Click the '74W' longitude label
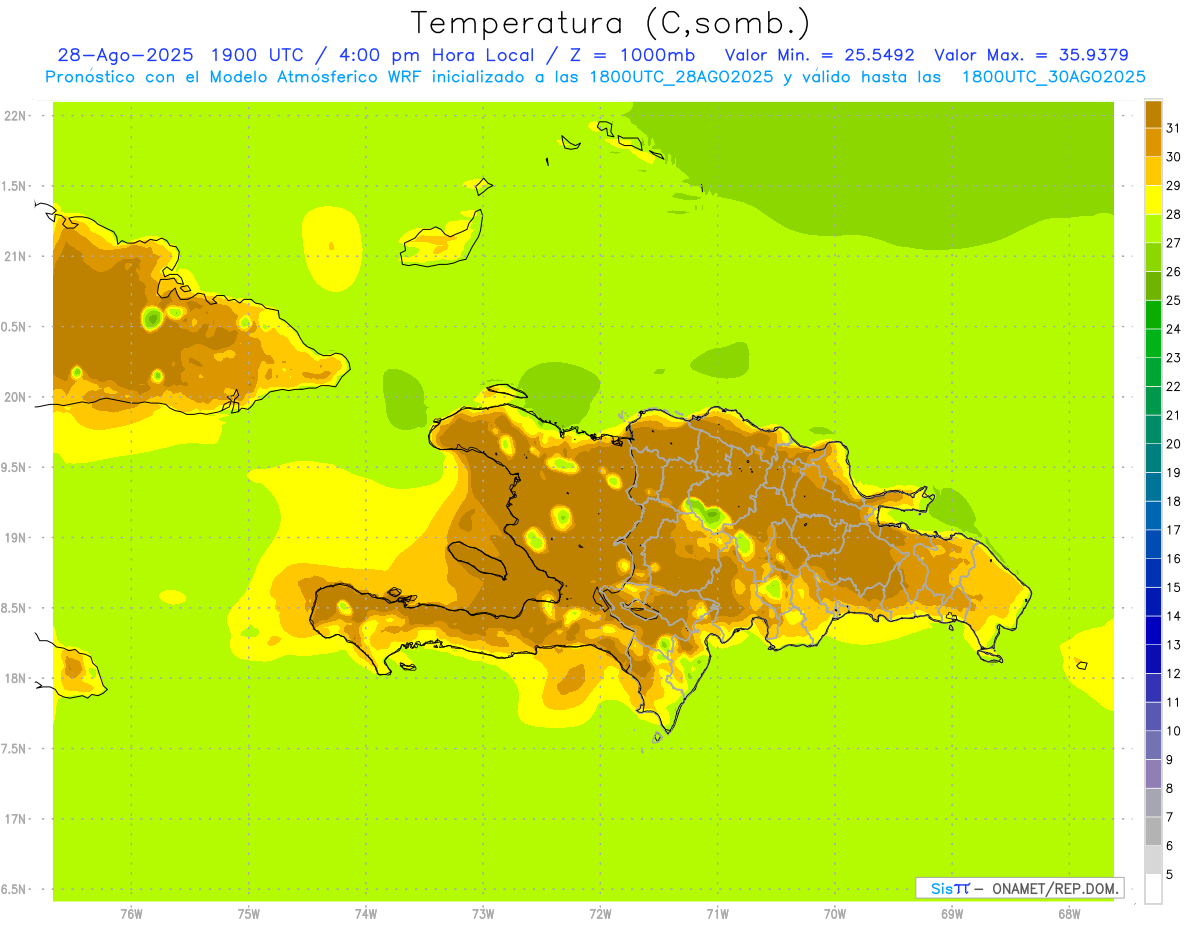 pos(366,913)
